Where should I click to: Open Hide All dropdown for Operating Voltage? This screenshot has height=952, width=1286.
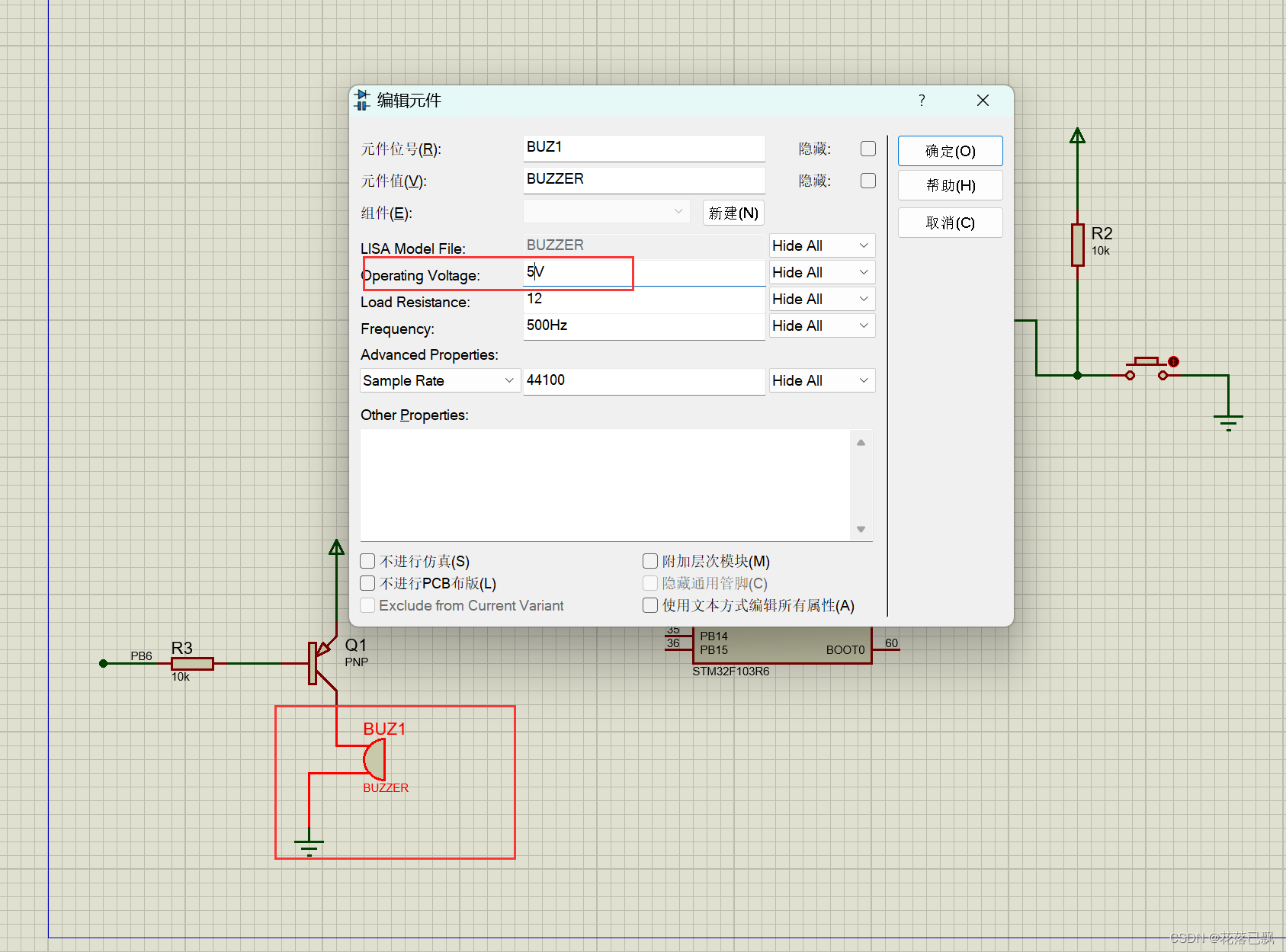point(822,272)
